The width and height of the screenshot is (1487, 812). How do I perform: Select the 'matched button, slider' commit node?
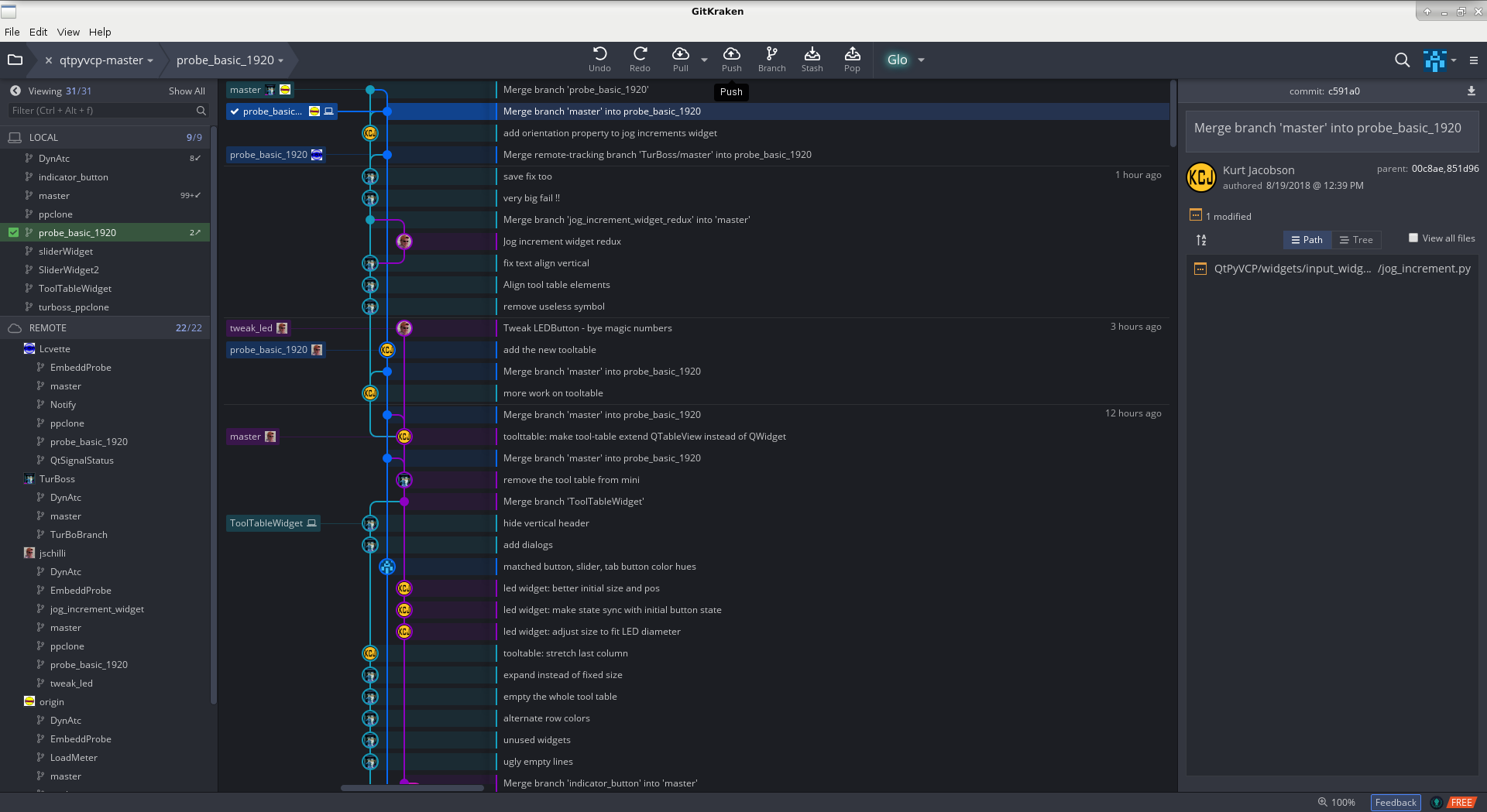[x=387, y=567]
